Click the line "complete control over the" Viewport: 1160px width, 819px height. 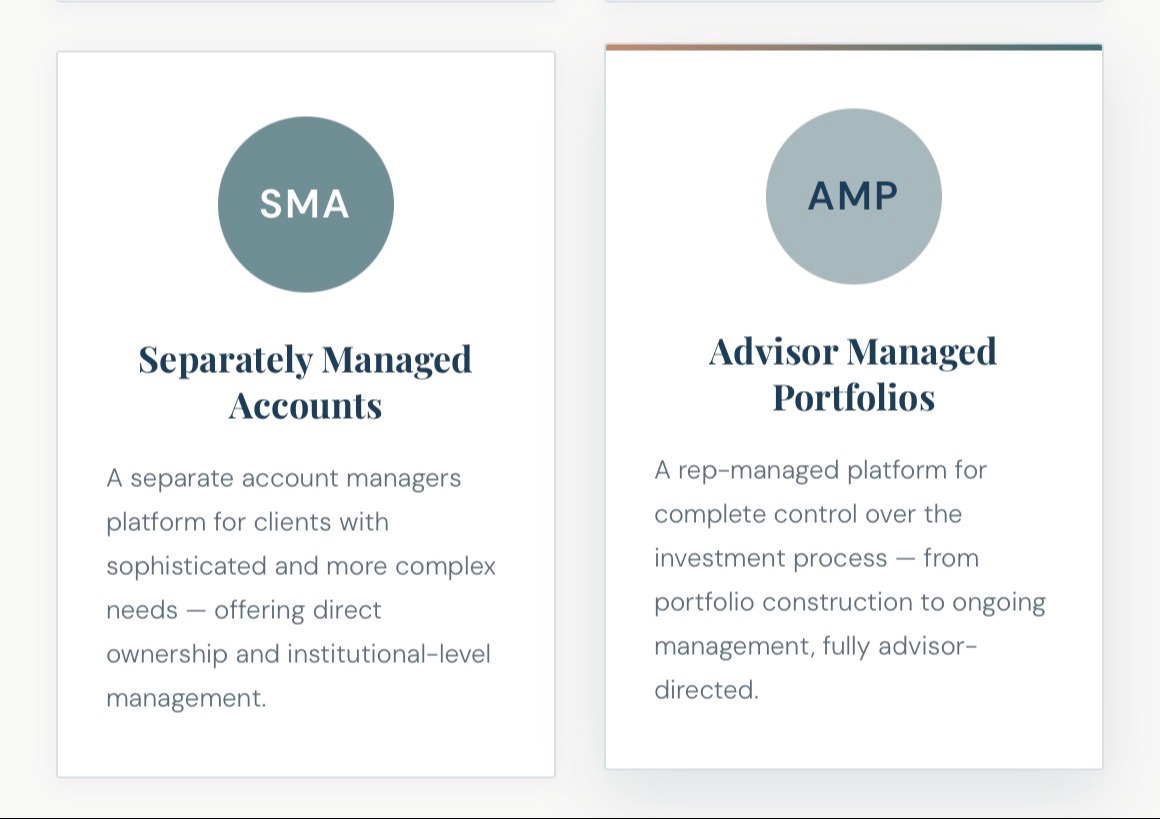(808, 514)
